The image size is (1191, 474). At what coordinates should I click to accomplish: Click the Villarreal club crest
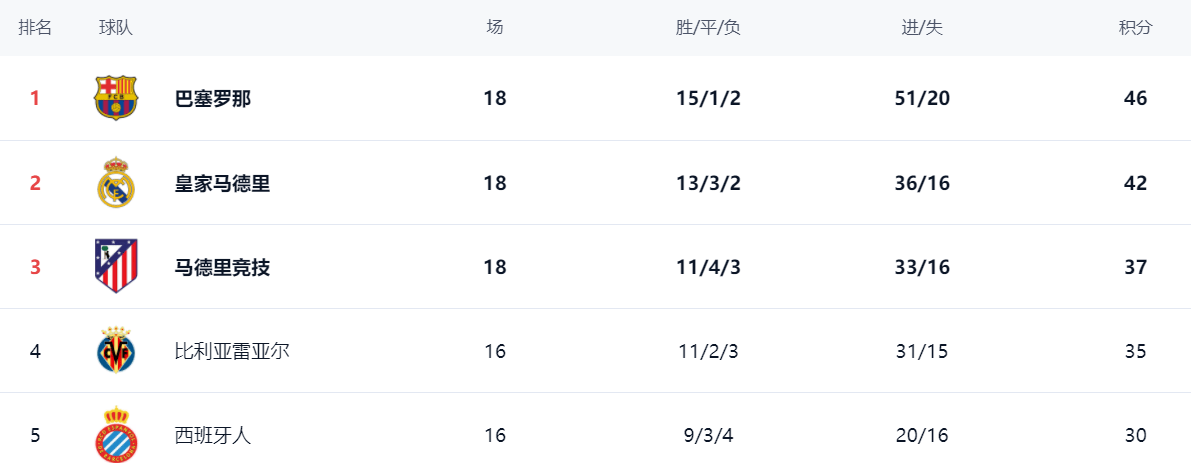[116, 351]
